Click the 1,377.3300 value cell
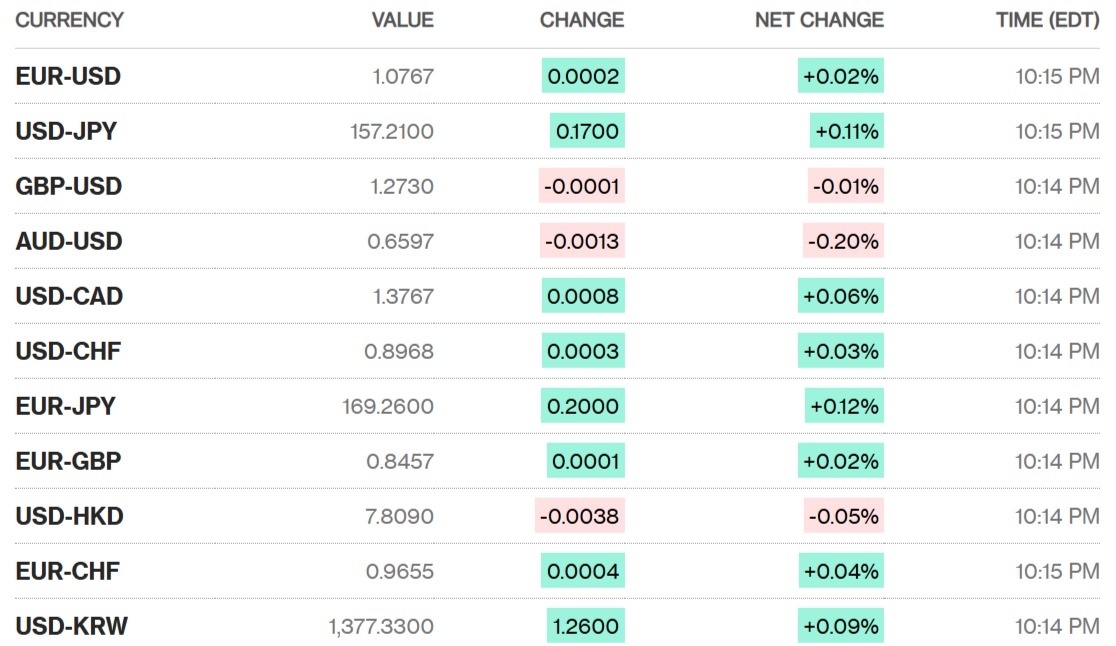 (381, 626)
